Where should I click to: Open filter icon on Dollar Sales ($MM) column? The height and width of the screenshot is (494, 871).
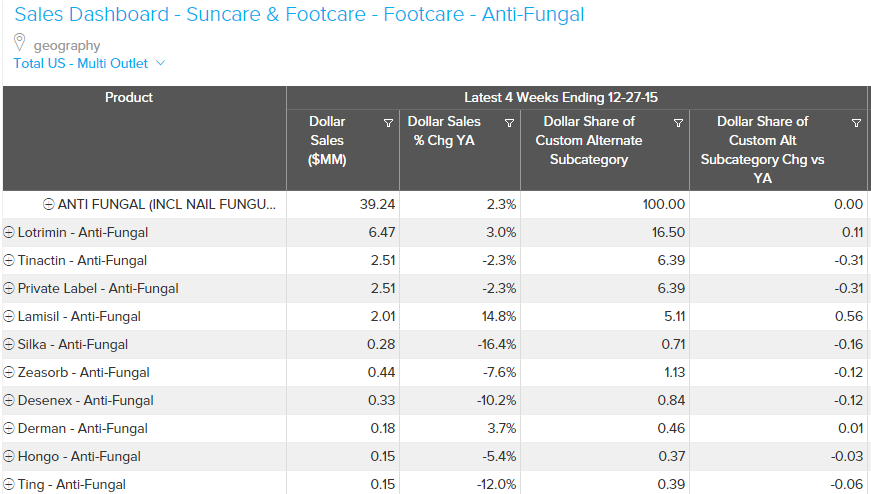coord(388,123)
